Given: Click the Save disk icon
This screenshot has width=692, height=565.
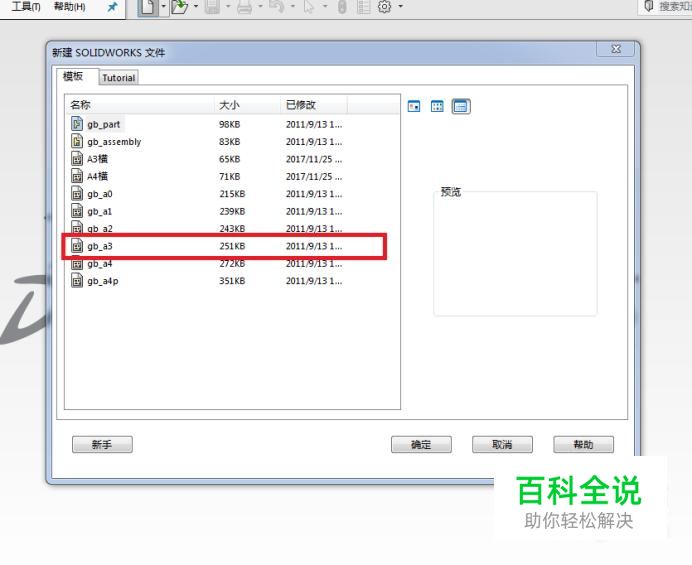Looking at the screenshot, I should click(x=212, y=6).
